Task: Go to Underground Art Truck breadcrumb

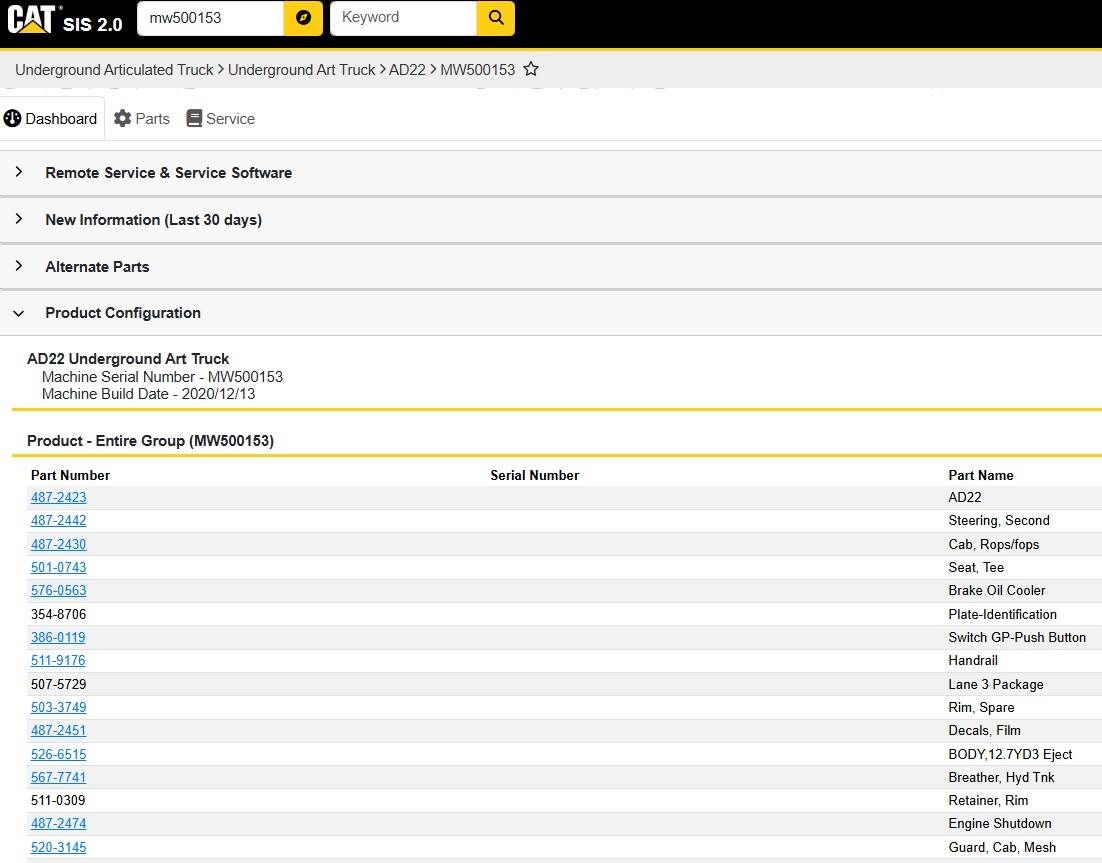Action: coord(302,70)
